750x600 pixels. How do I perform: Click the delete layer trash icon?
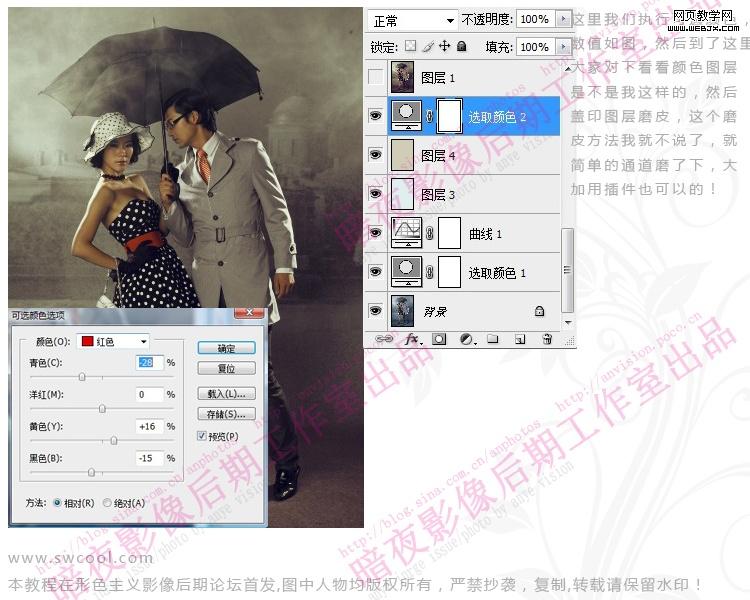[x=547, y=339]
